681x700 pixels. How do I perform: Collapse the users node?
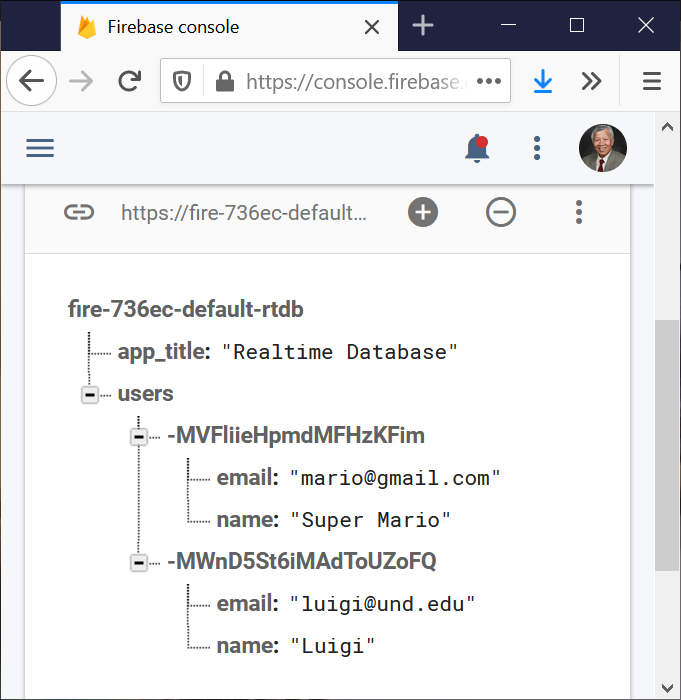click(90, 395)
